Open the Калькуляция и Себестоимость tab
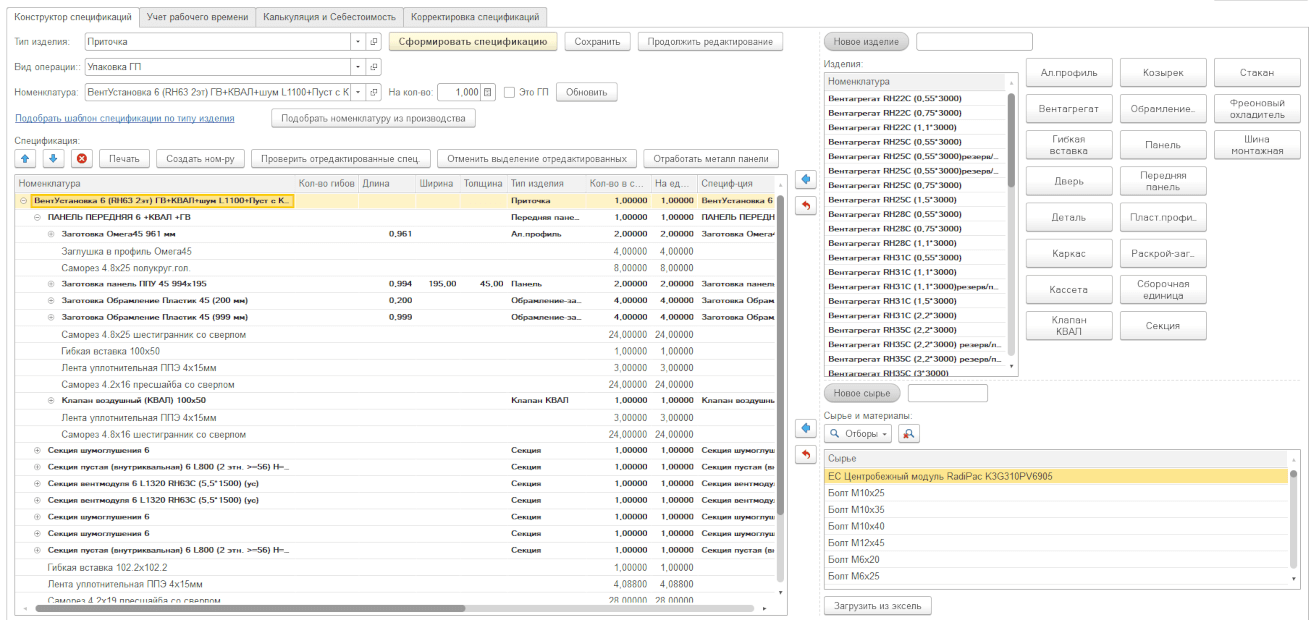 329,17
